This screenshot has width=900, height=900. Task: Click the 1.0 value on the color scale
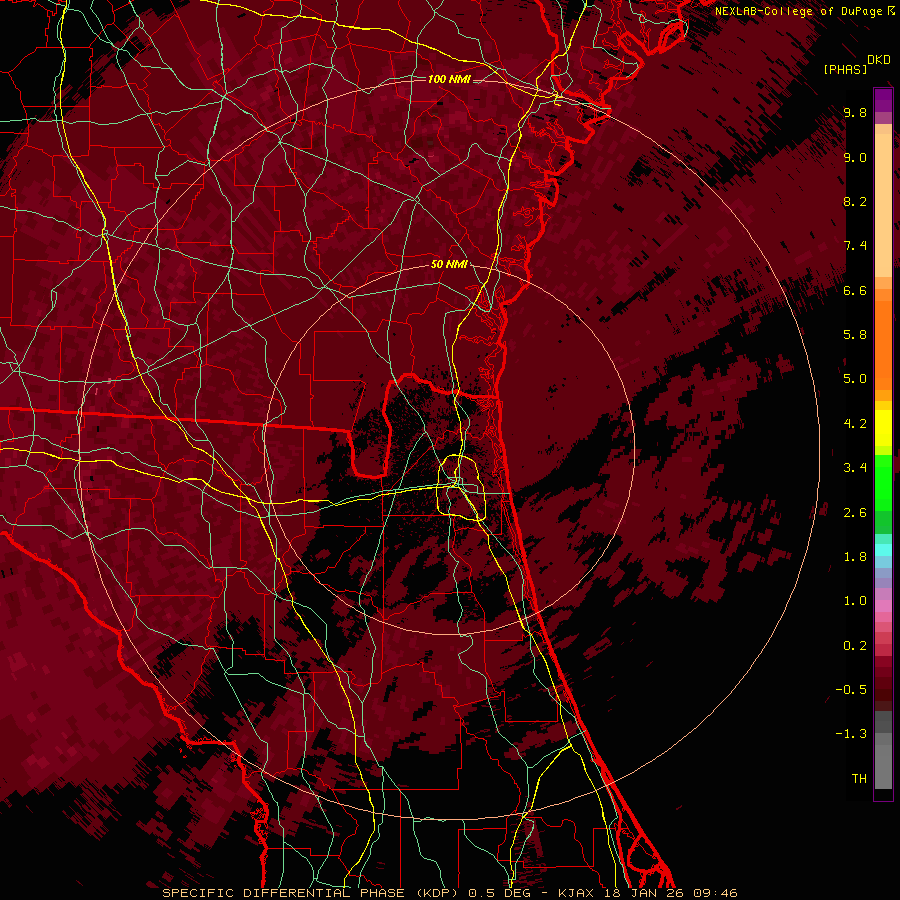click(855, 600)
